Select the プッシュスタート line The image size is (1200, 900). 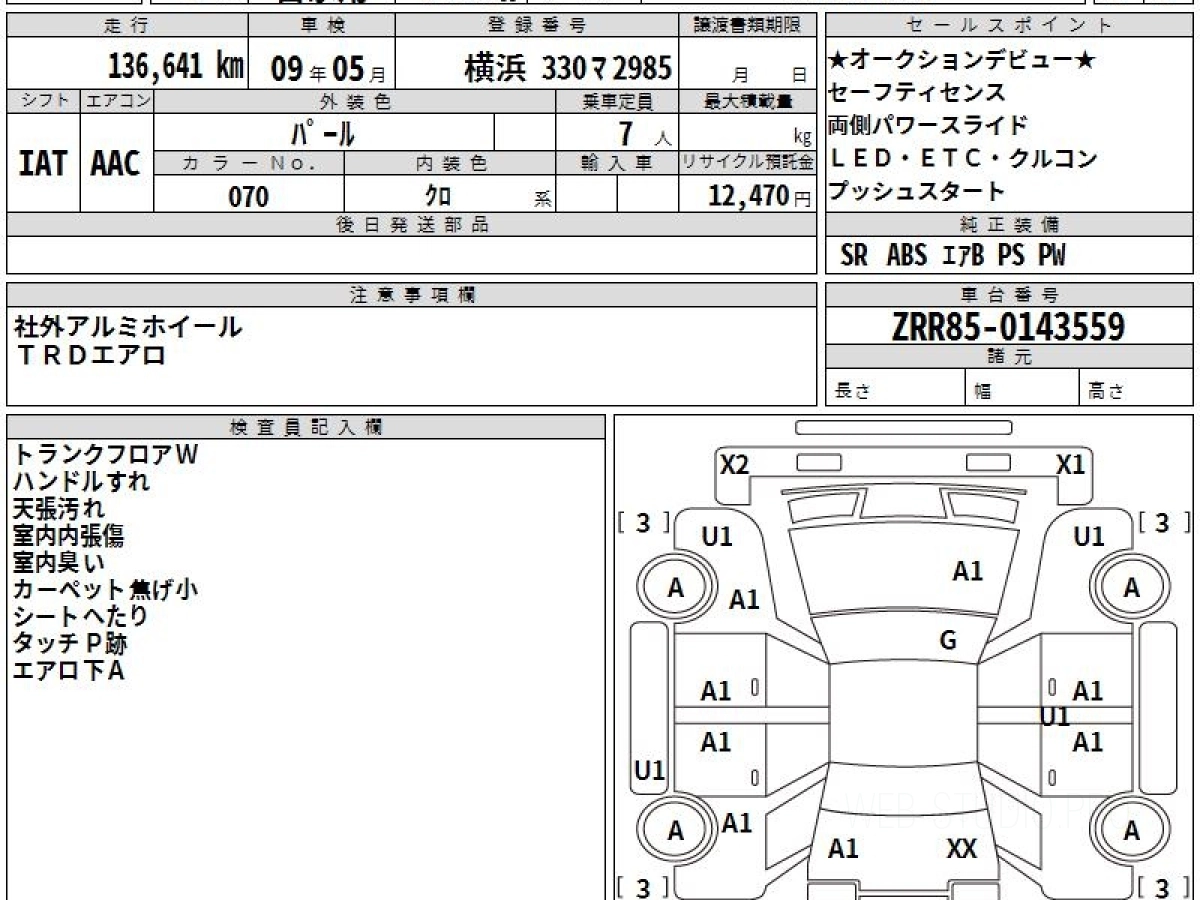[x=917, y=191]
